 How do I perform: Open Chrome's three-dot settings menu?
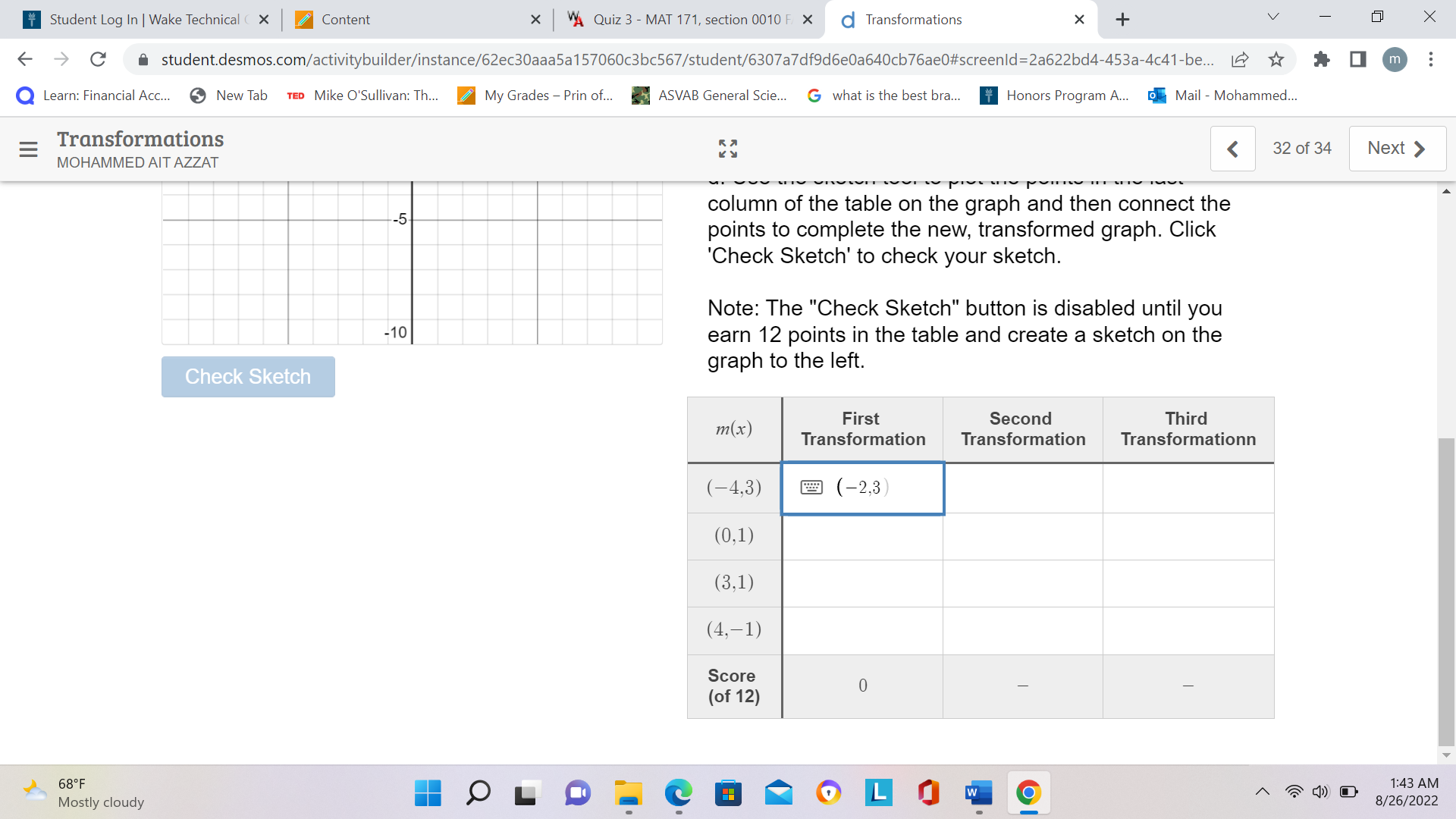point(1432,59)
